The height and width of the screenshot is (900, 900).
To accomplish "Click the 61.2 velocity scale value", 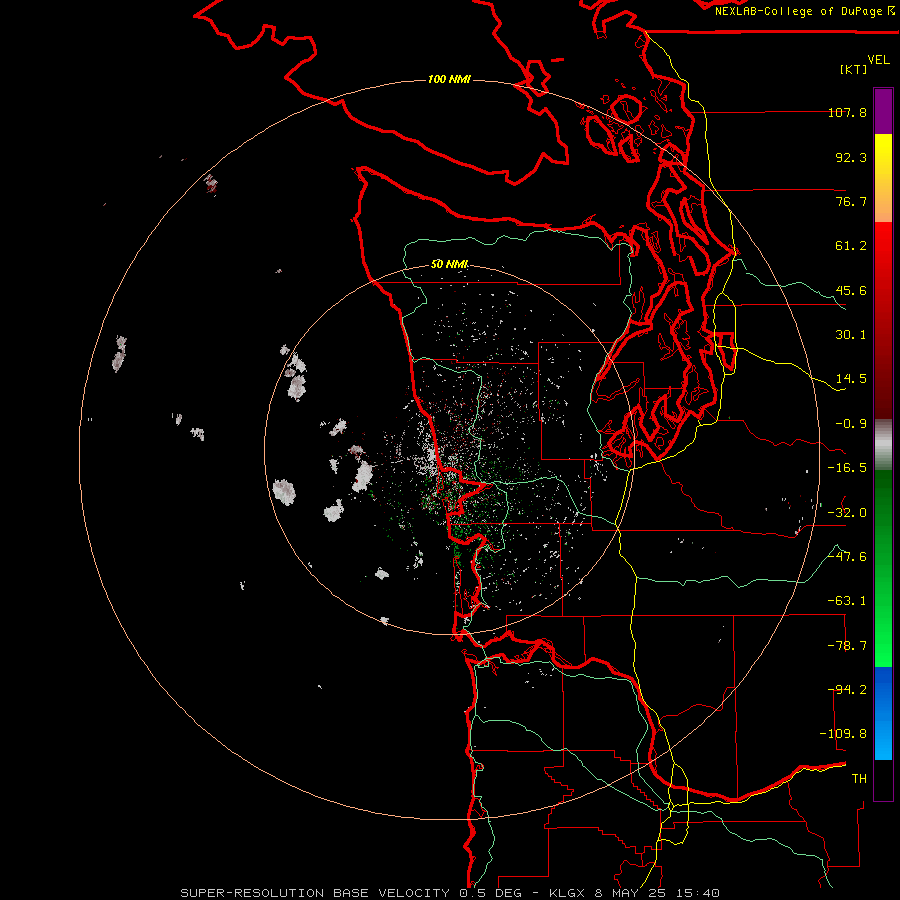I will (x=851, y=246).
